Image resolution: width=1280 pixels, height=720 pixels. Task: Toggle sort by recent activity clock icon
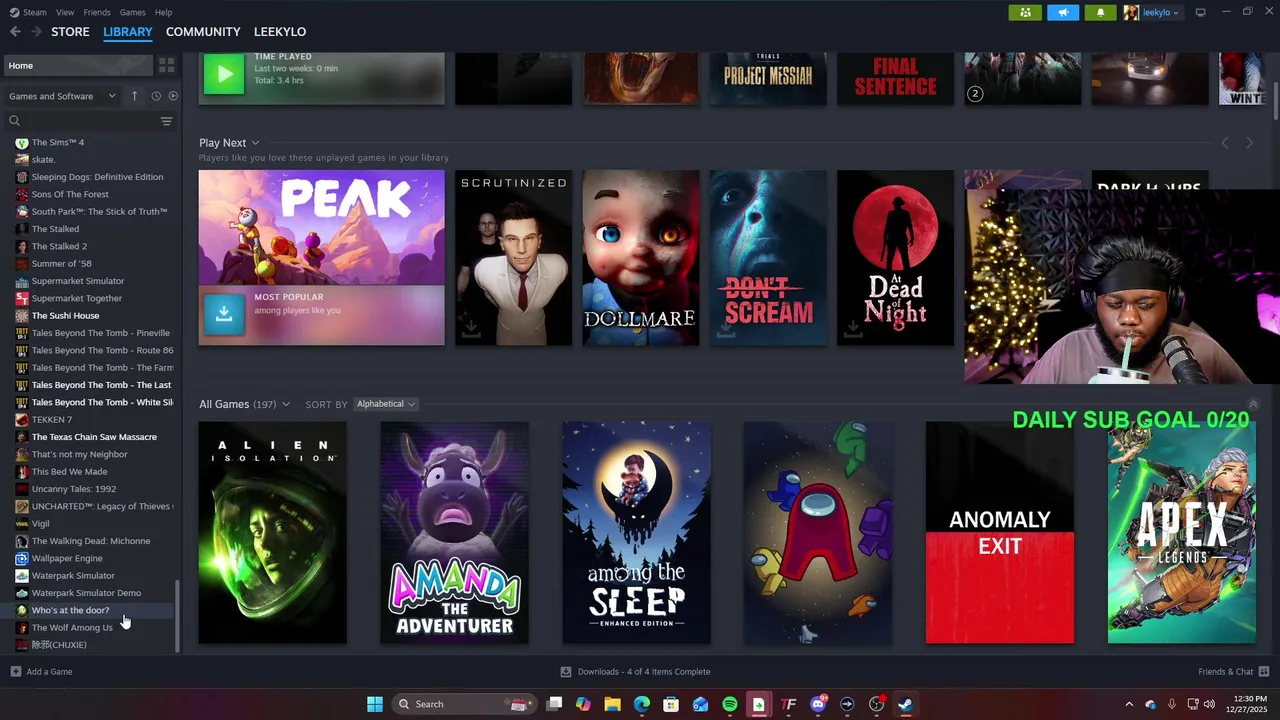[156, 96]
